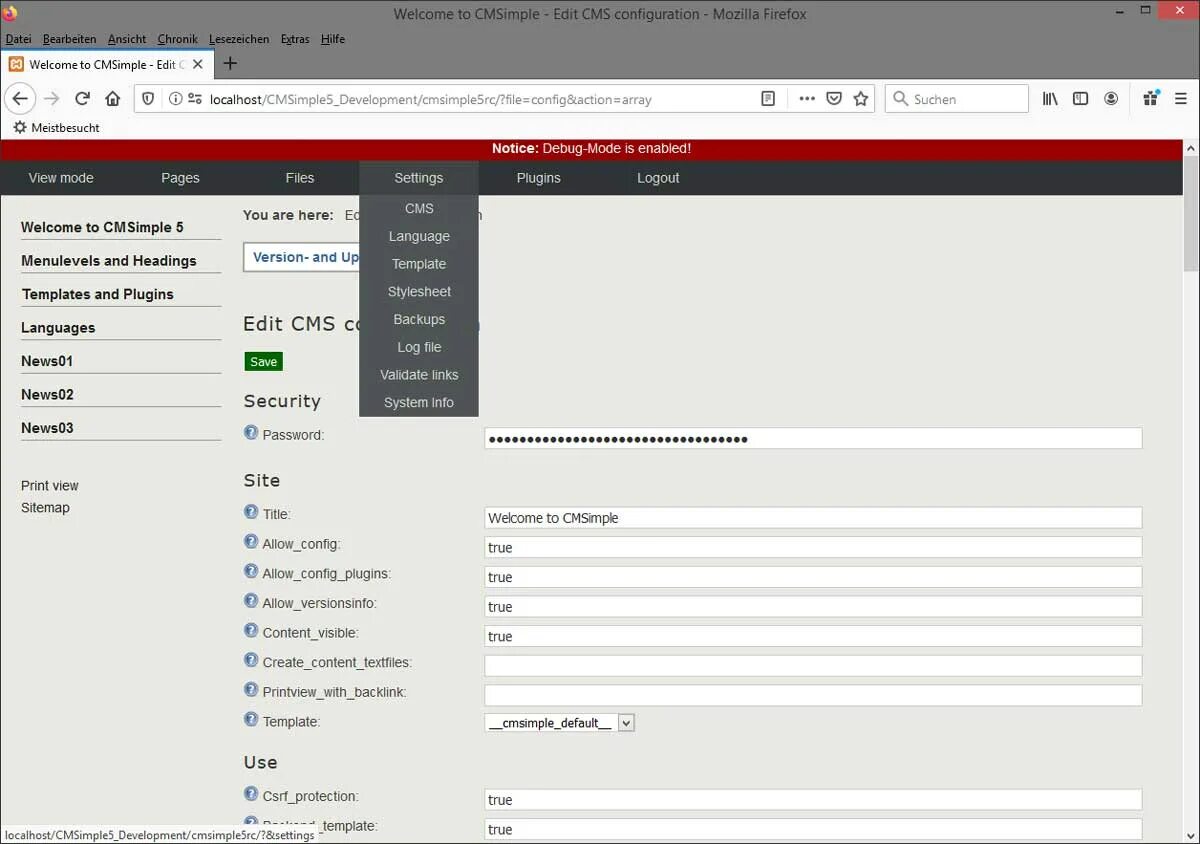This screenshot has height=844, width=1200.
Task: Open the Extras menu
Action: [295, 39]
